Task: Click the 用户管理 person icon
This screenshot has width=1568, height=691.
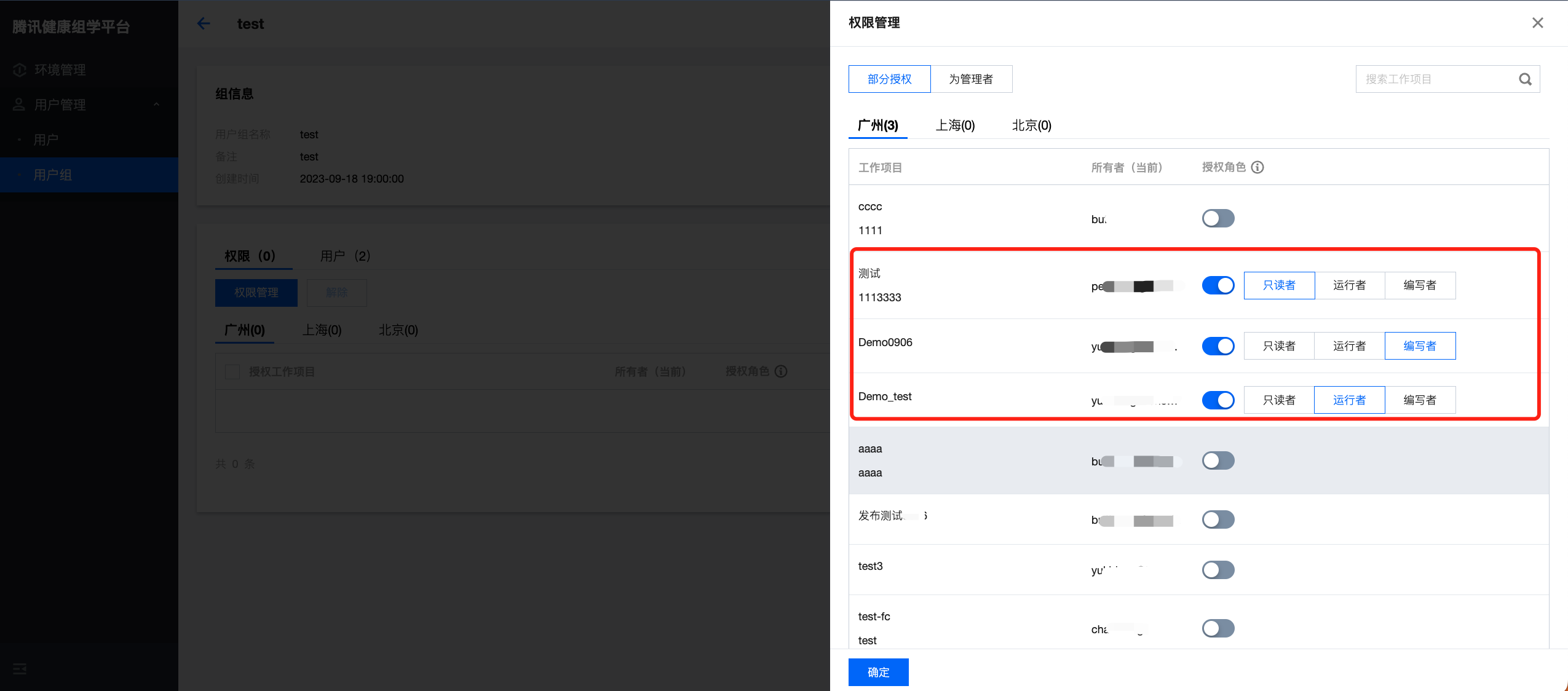Action: (20, 105)
